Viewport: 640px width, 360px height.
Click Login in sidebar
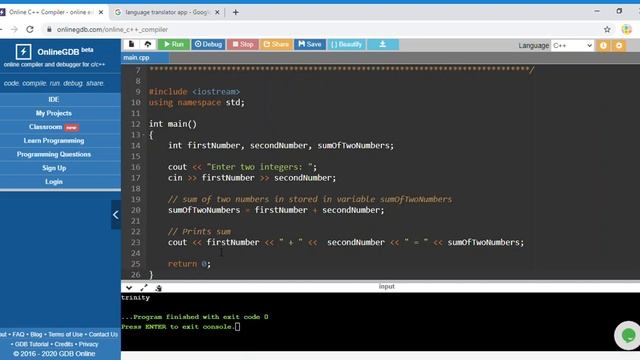coord(54,182)
